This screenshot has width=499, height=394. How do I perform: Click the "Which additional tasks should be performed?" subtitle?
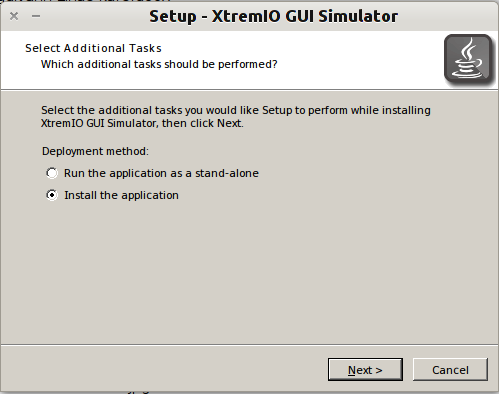[159, 64]
